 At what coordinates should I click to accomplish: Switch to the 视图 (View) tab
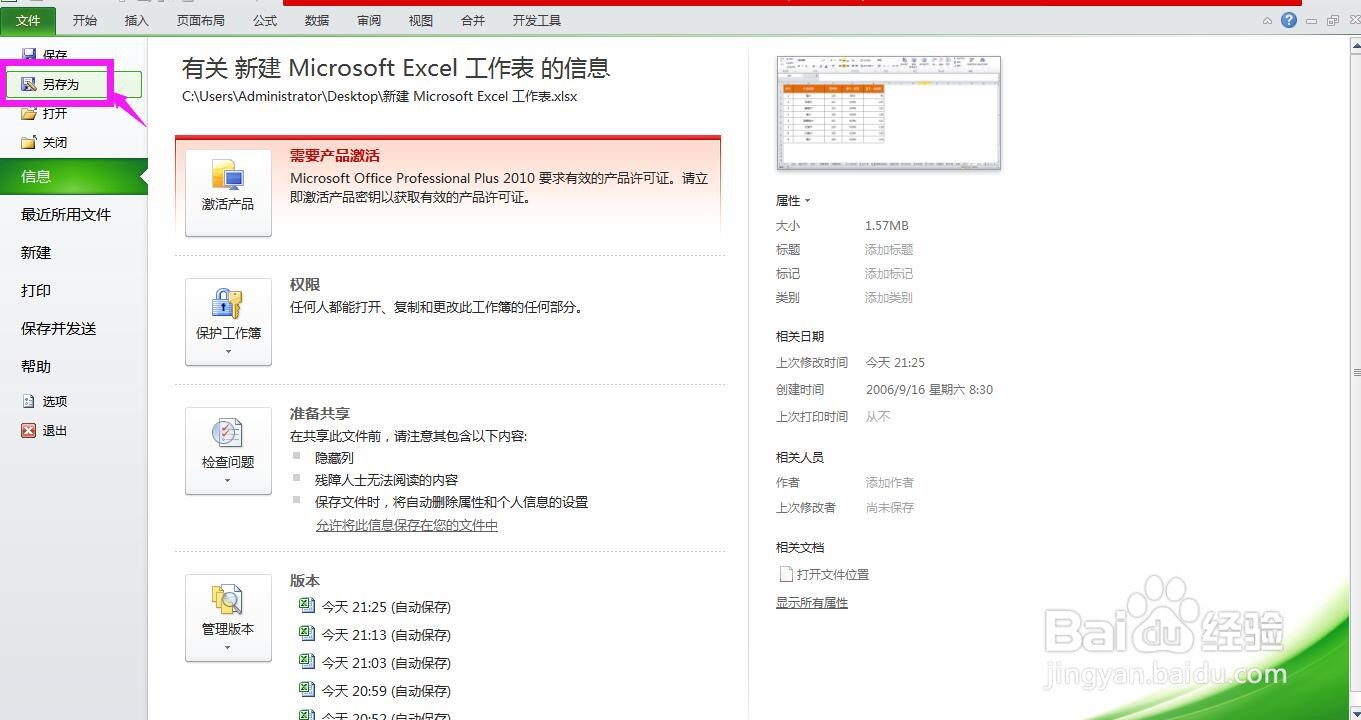click(421, 20)
